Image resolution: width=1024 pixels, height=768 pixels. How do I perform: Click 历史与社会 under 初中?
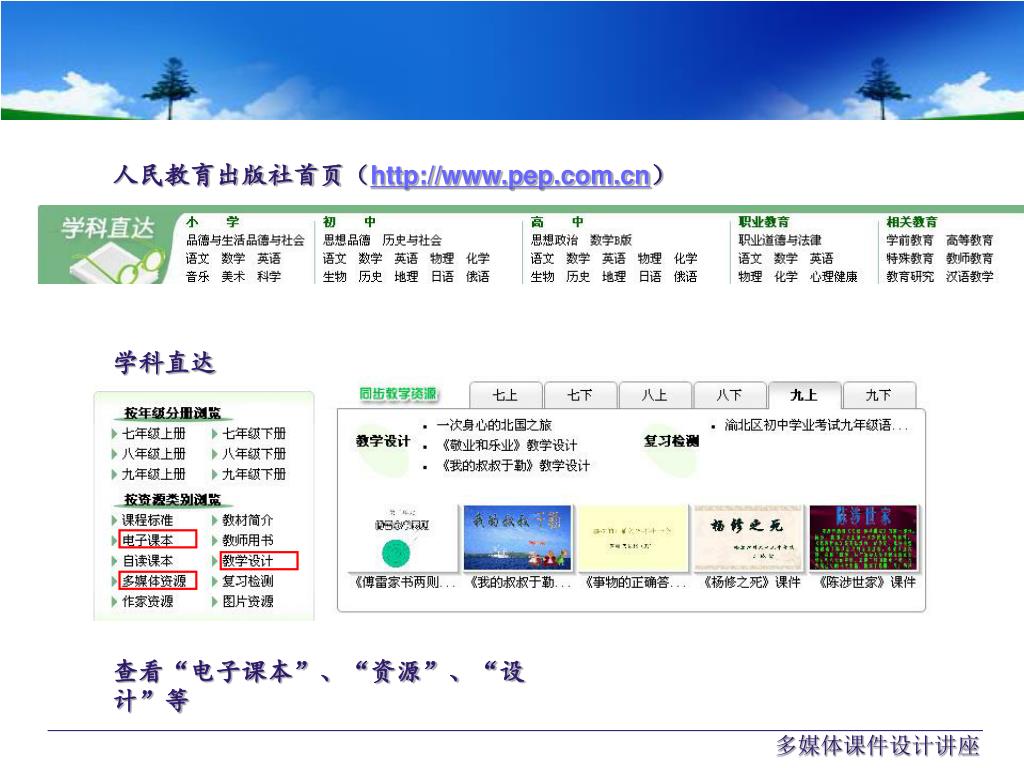tap(412, 240)
